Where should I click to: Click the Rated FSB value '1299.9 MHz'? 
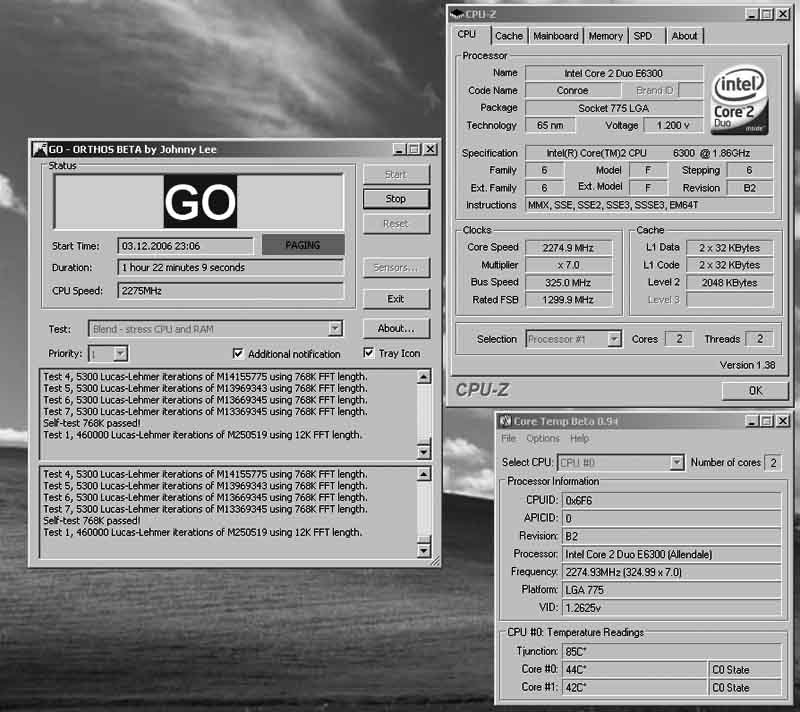568,300
